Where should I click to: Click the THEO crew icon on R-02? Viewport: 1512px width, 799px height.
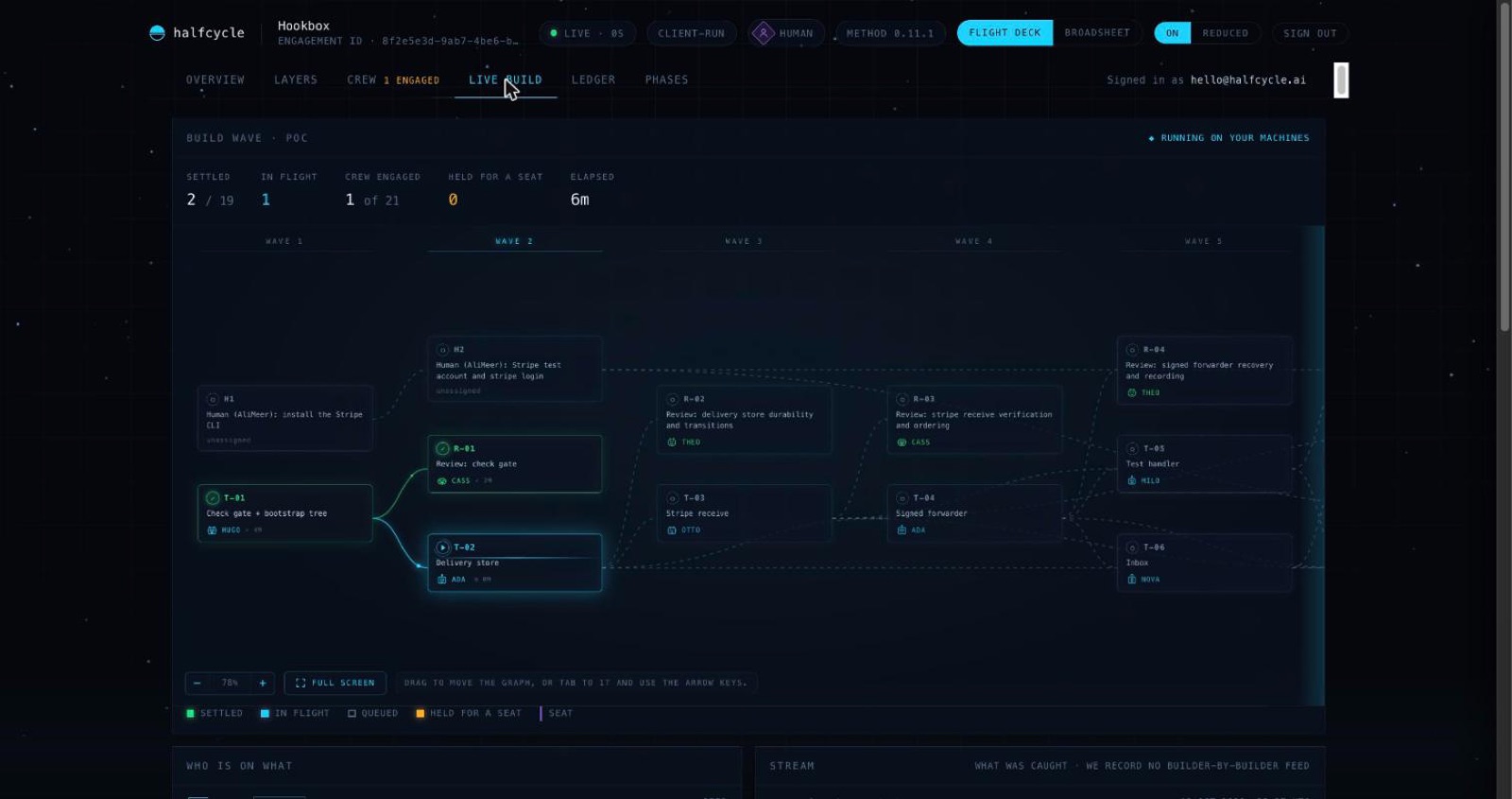point(672,442)
